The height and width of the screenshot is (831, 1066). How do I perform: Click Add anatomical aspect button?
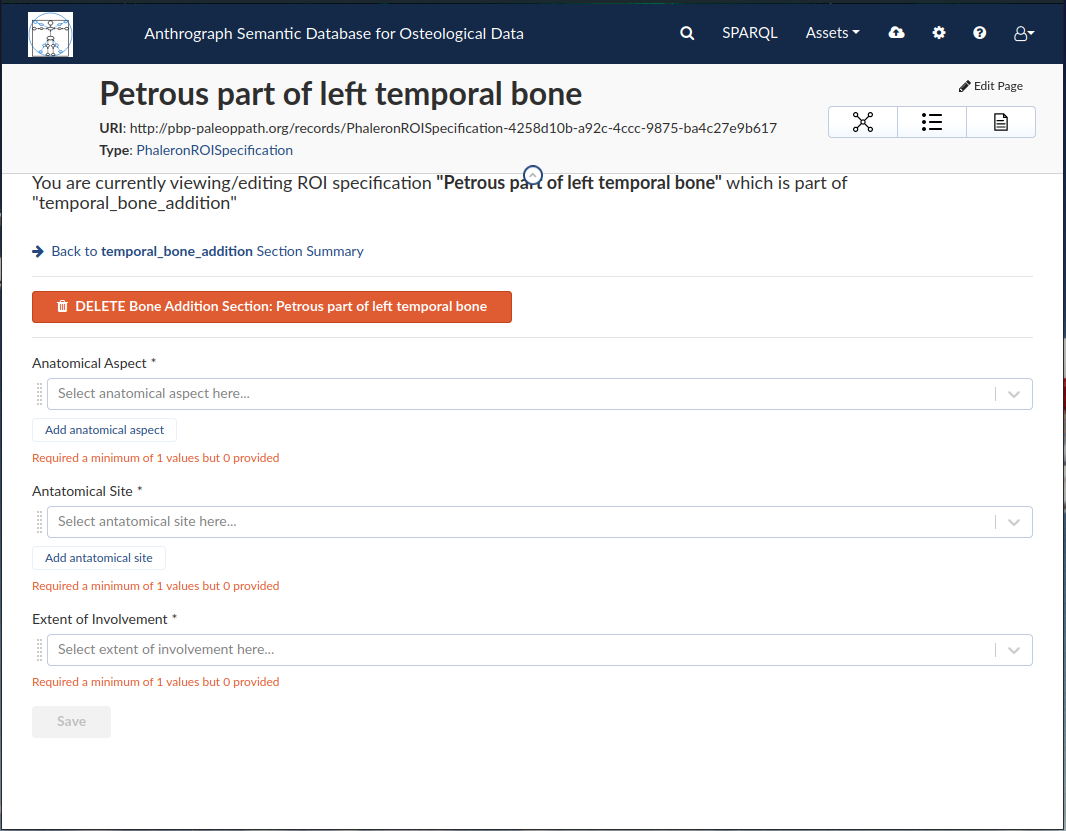[x=104, y=430]
